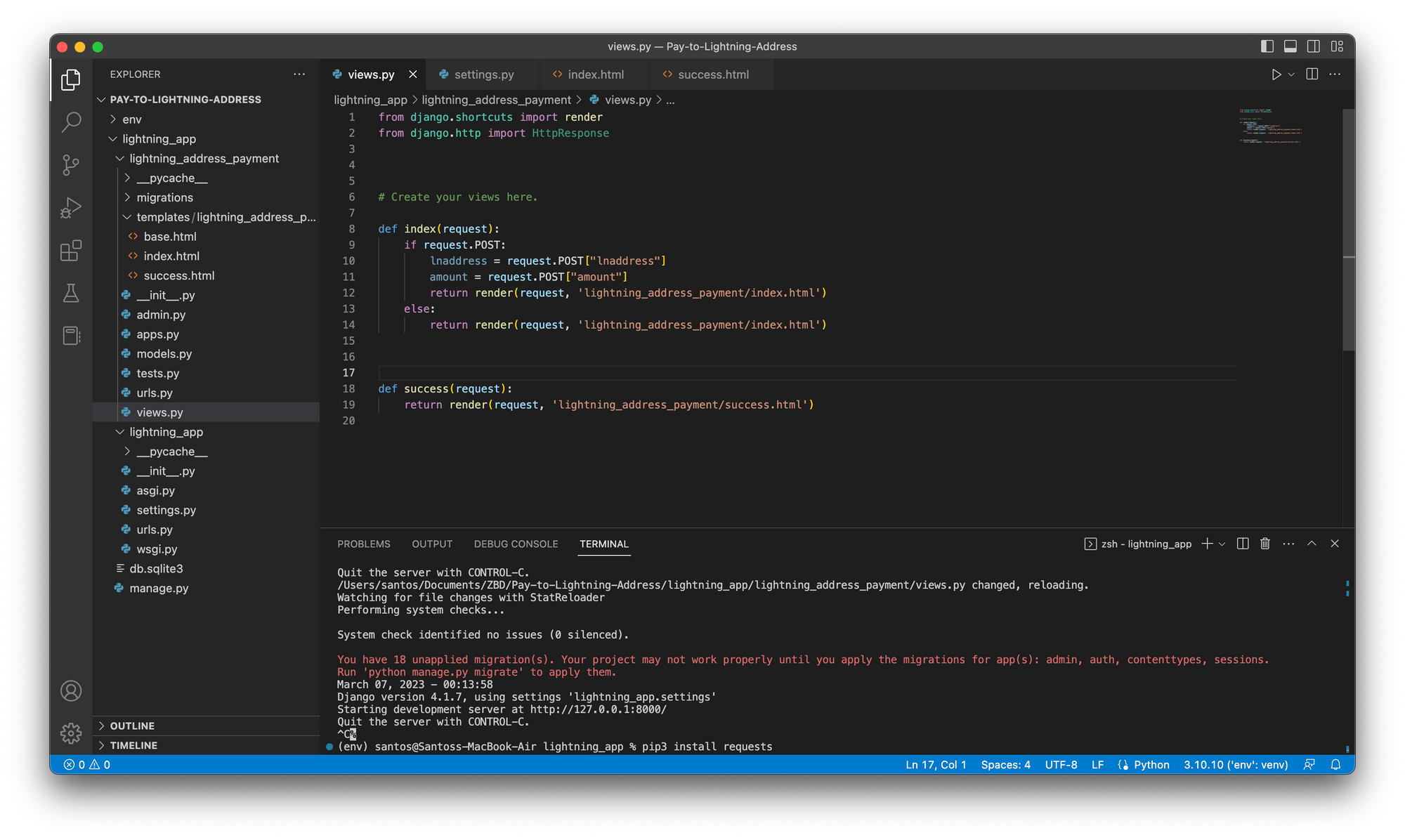1405x840 pixels.
Task: Open notifications bell in status bar
Action: click(x=1335, y=765)
